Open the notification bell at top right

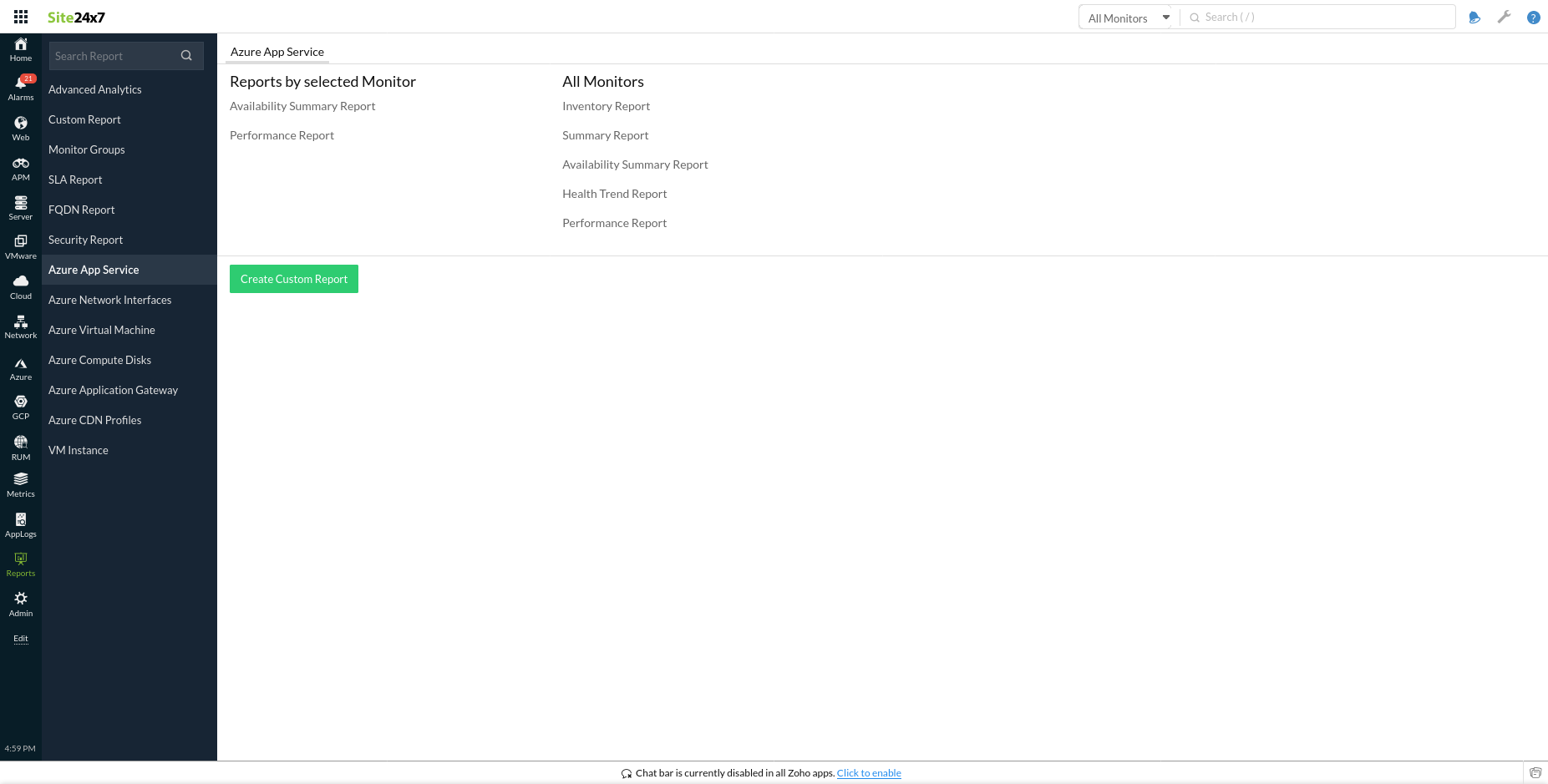1474,17
